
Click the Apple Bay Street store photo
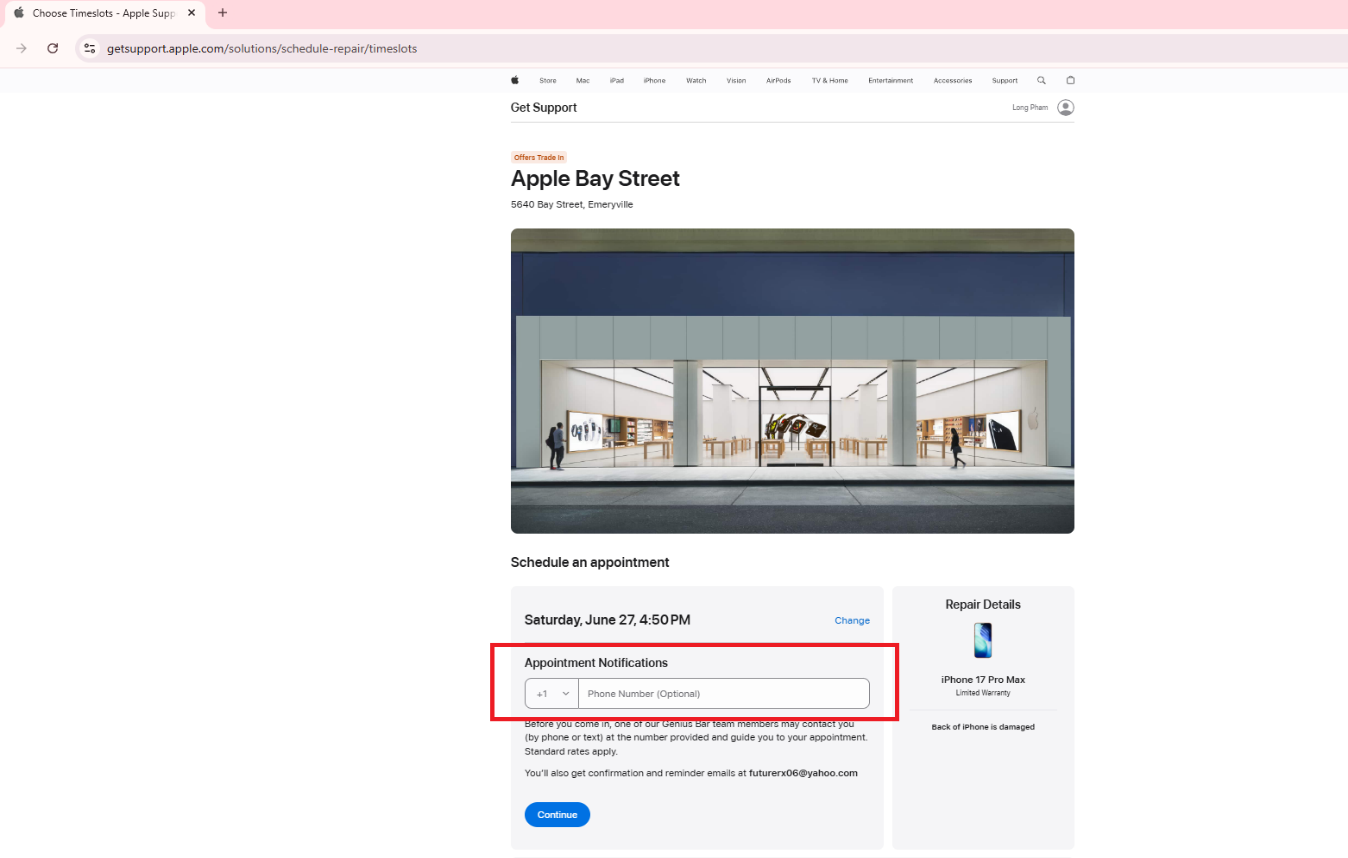click(x=792, y=381)
